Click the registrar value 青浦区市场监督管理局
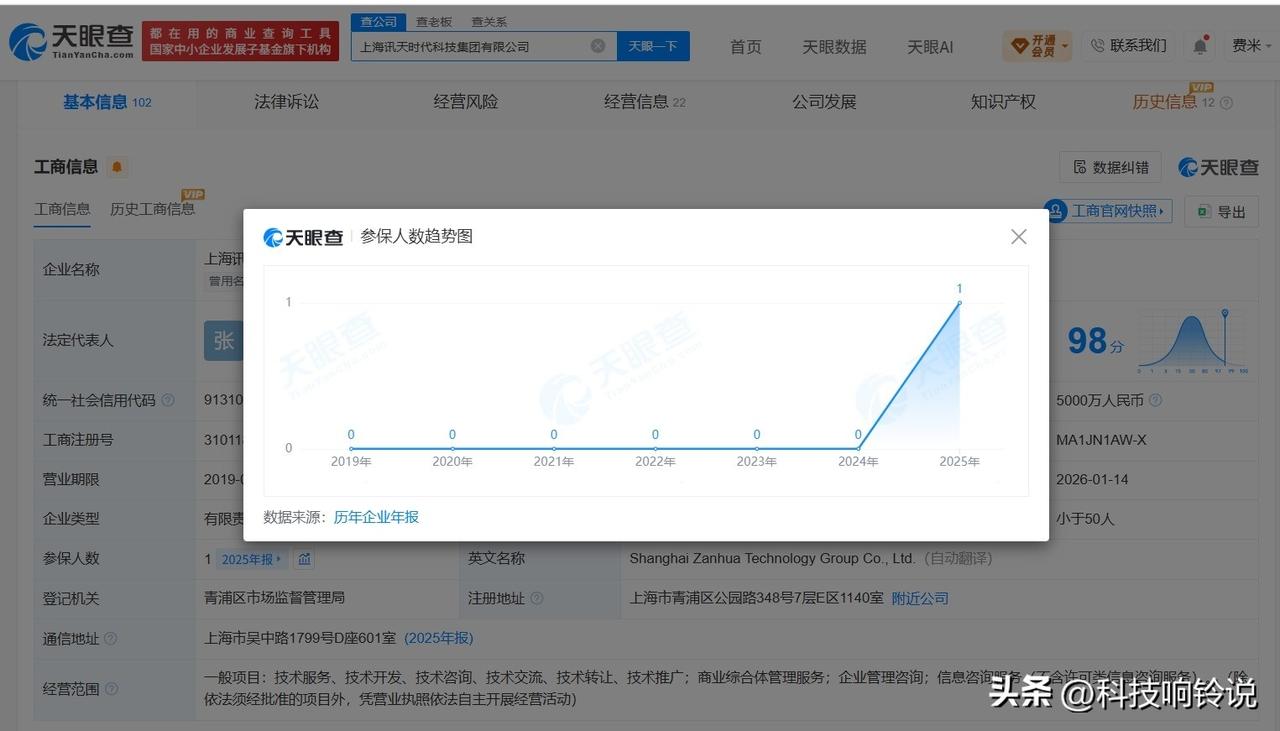This screenshot has height=731, width=1280. [274, 598]
